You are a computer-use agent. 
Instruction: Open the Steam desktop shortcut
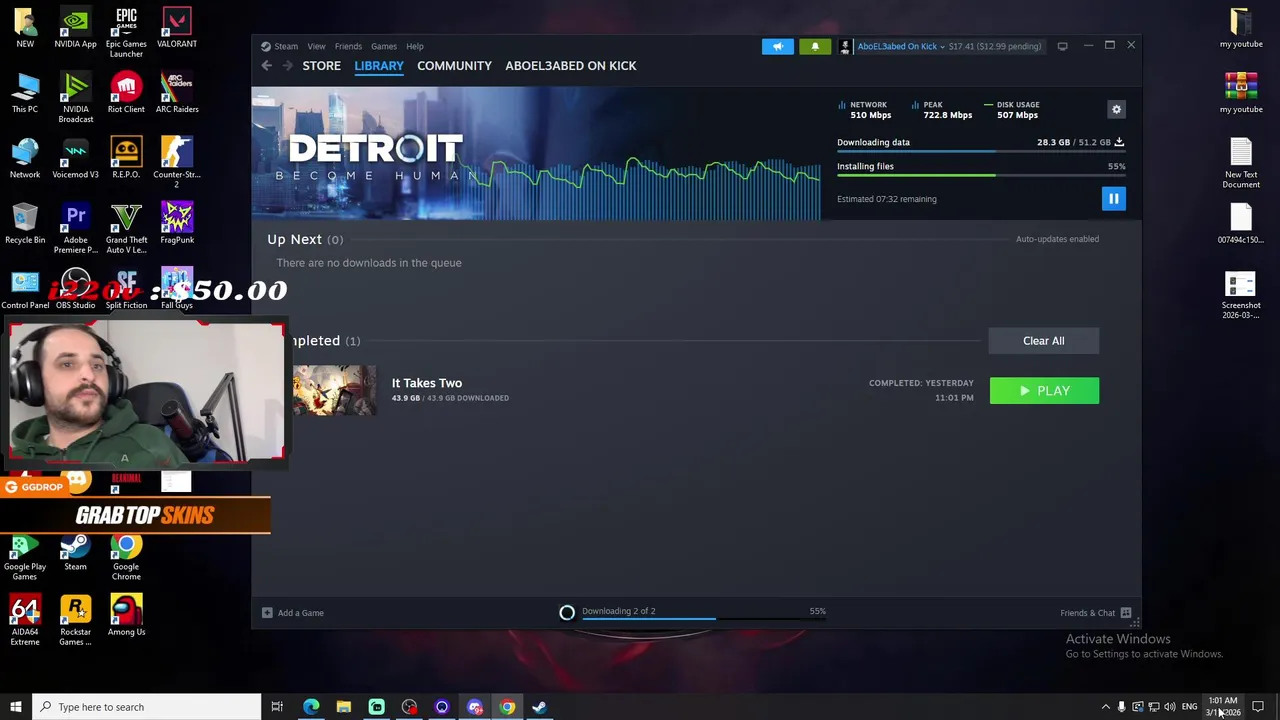75,552
